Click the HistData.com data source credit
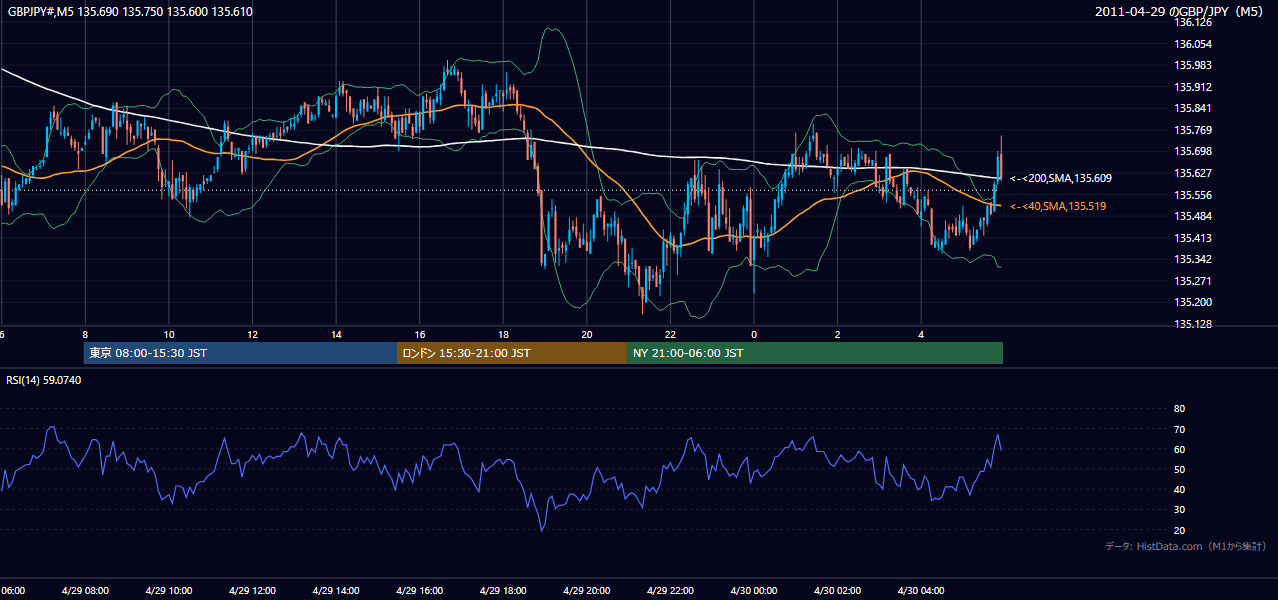This screenshot has width=1278, height=600. click(x=1186, y=546)
